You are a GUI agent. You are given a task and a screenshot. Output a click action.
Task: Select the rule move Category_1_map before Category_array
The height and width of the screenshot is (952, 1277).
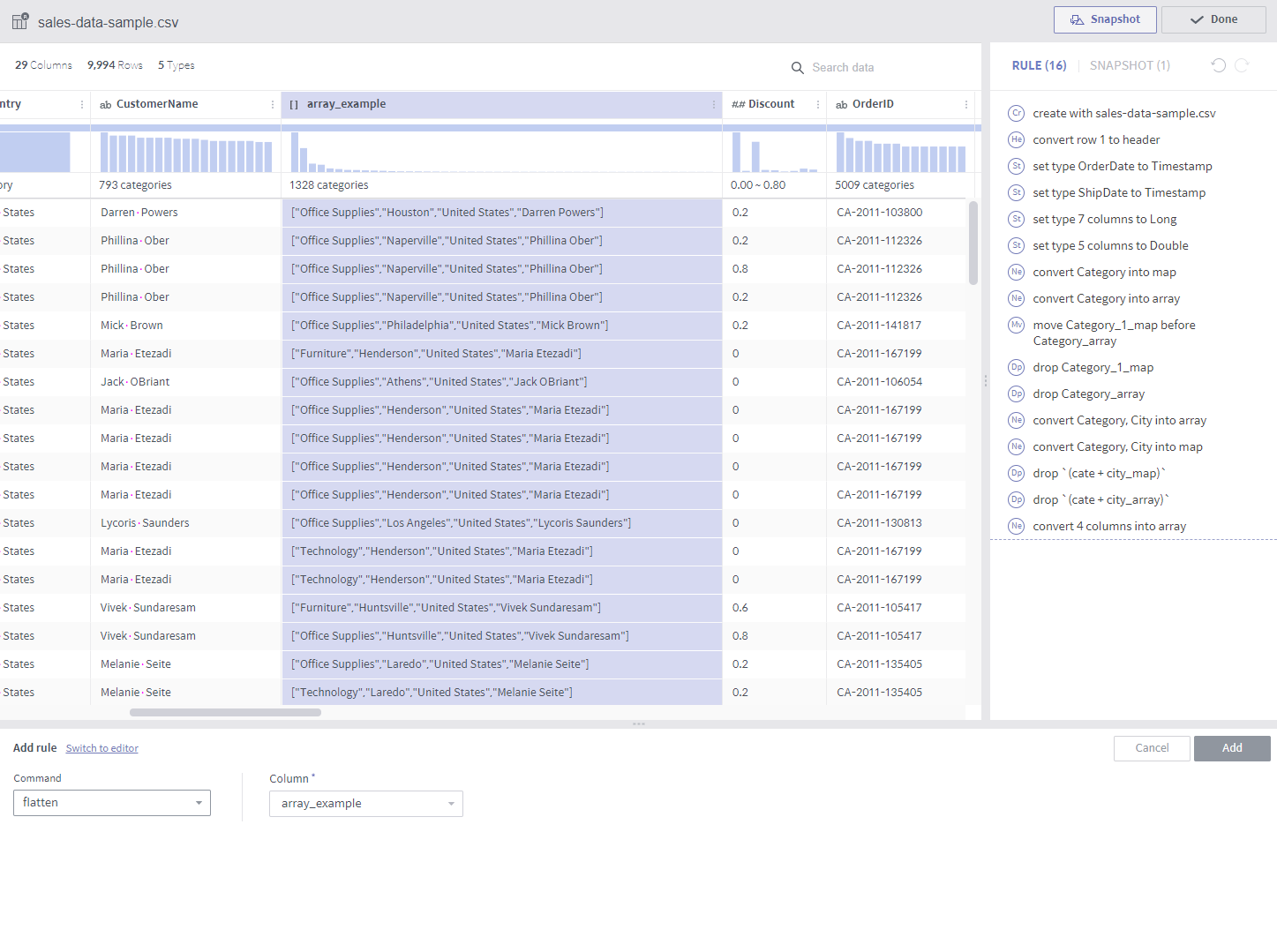pyautogui.click(x=1115, y=333)
